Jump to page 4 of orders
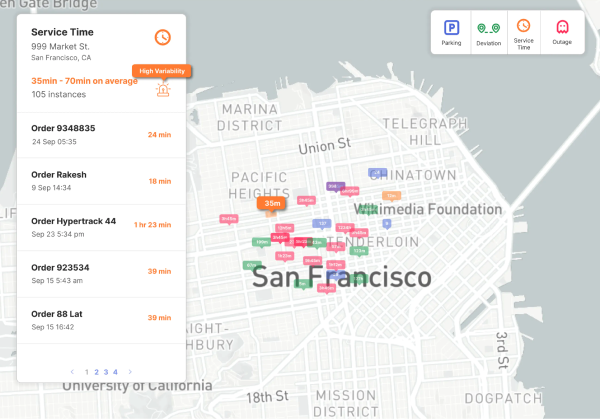The height and width of the screenshot is (419, 600). [115, 372]
